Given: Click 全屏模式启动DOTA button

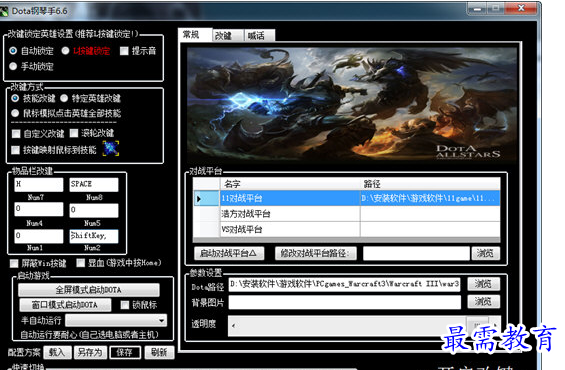Looking at the screenshot, I should pos(89,290).
